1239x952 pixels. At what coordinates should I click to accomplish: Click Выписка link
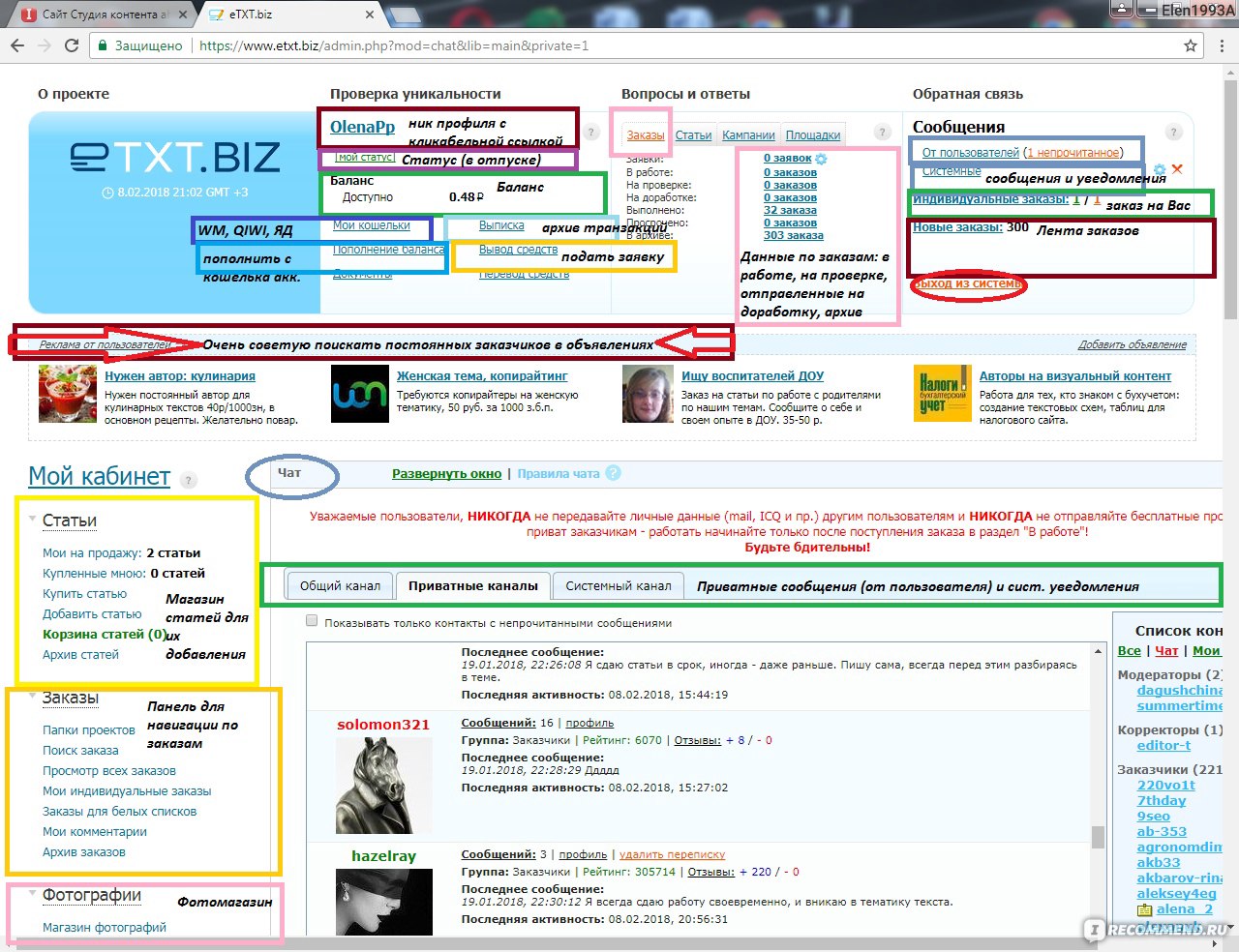(501, 224)
